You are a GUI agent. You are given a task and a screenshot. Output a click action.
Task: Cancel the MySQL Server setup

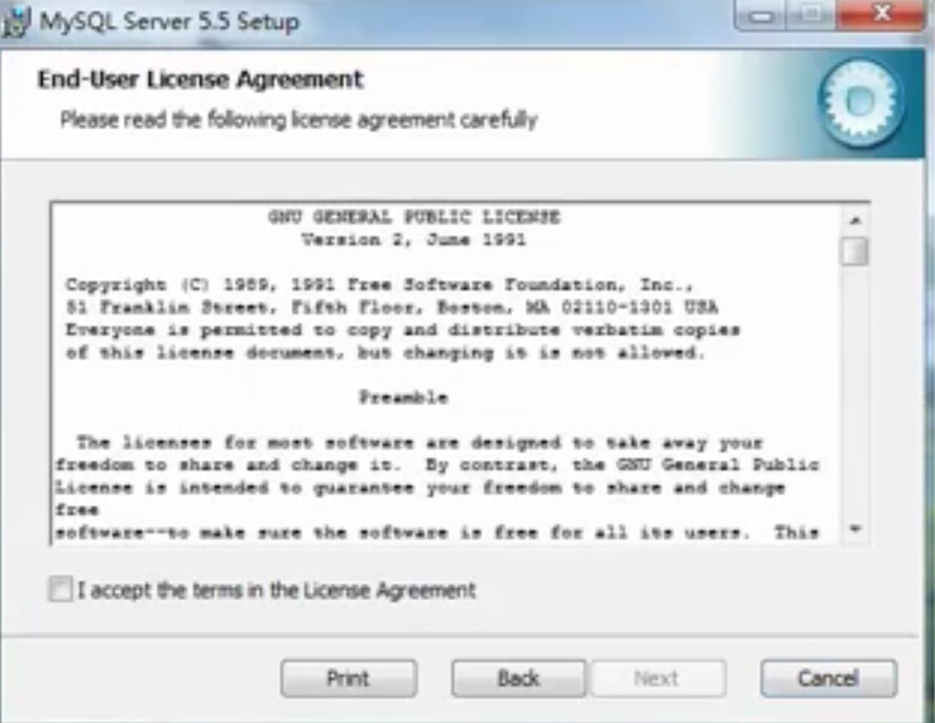[x=828, y=678]
